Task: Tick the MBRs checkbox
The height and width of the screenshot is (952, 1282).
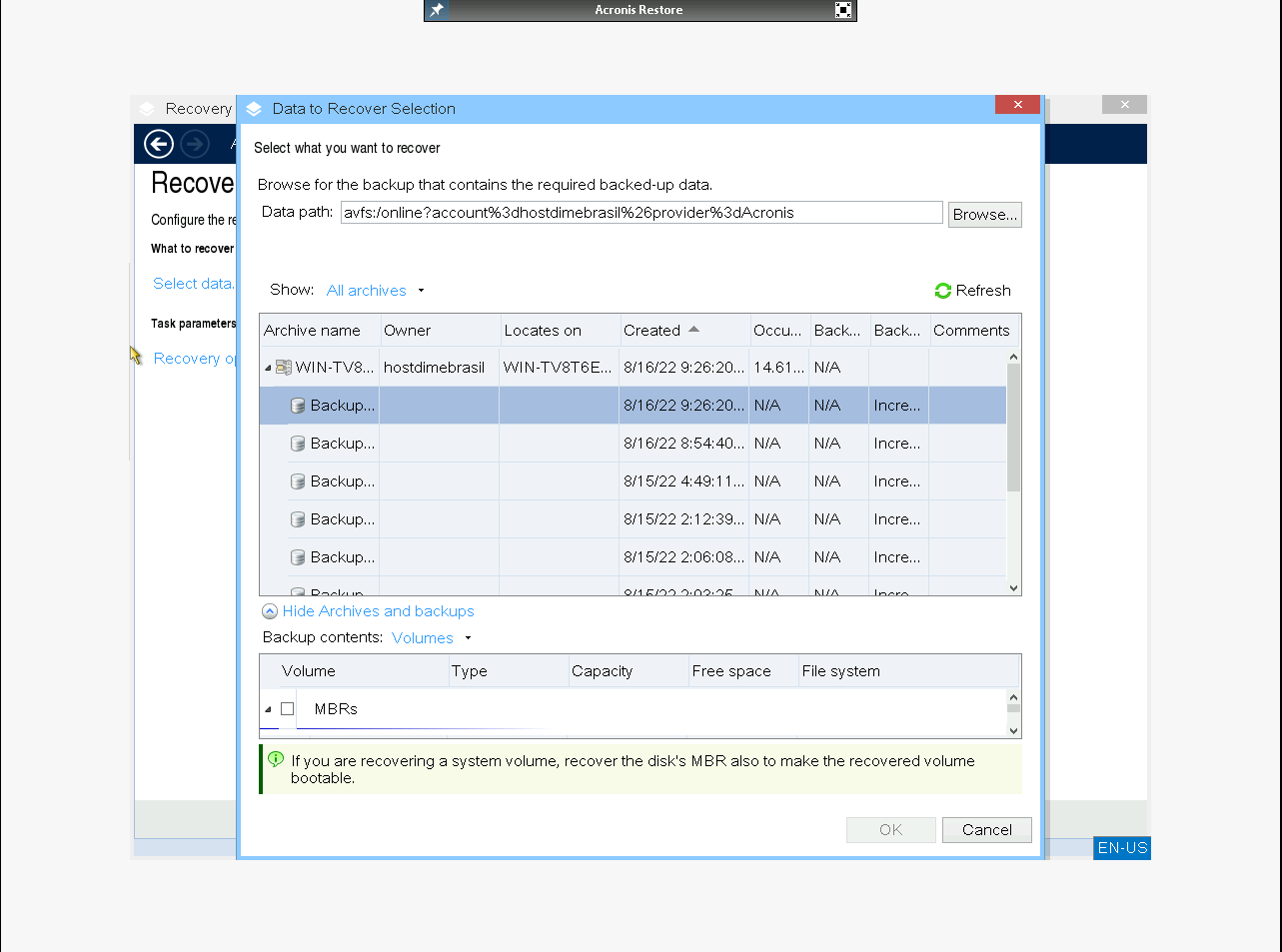Action: [288, 709]
